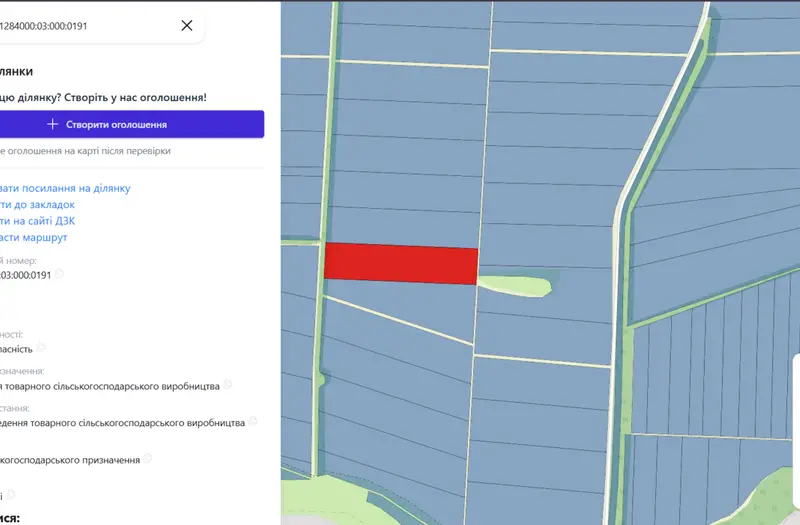Copy the cadastral number 03:000:0191 value
The width and height of the screenshot is (800, 525).
click(x=59, y=273)
